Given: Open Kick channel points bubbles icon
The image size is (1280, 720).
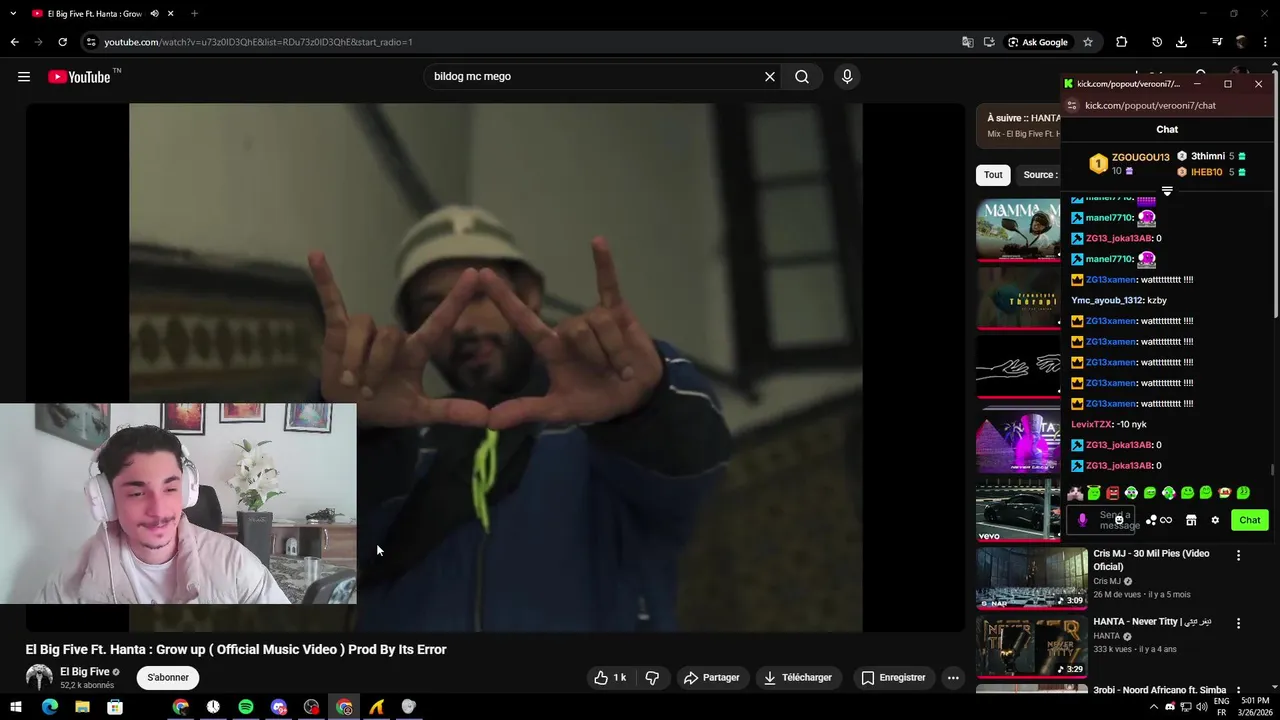Looking at the screenshot, I should [1151, 520].
